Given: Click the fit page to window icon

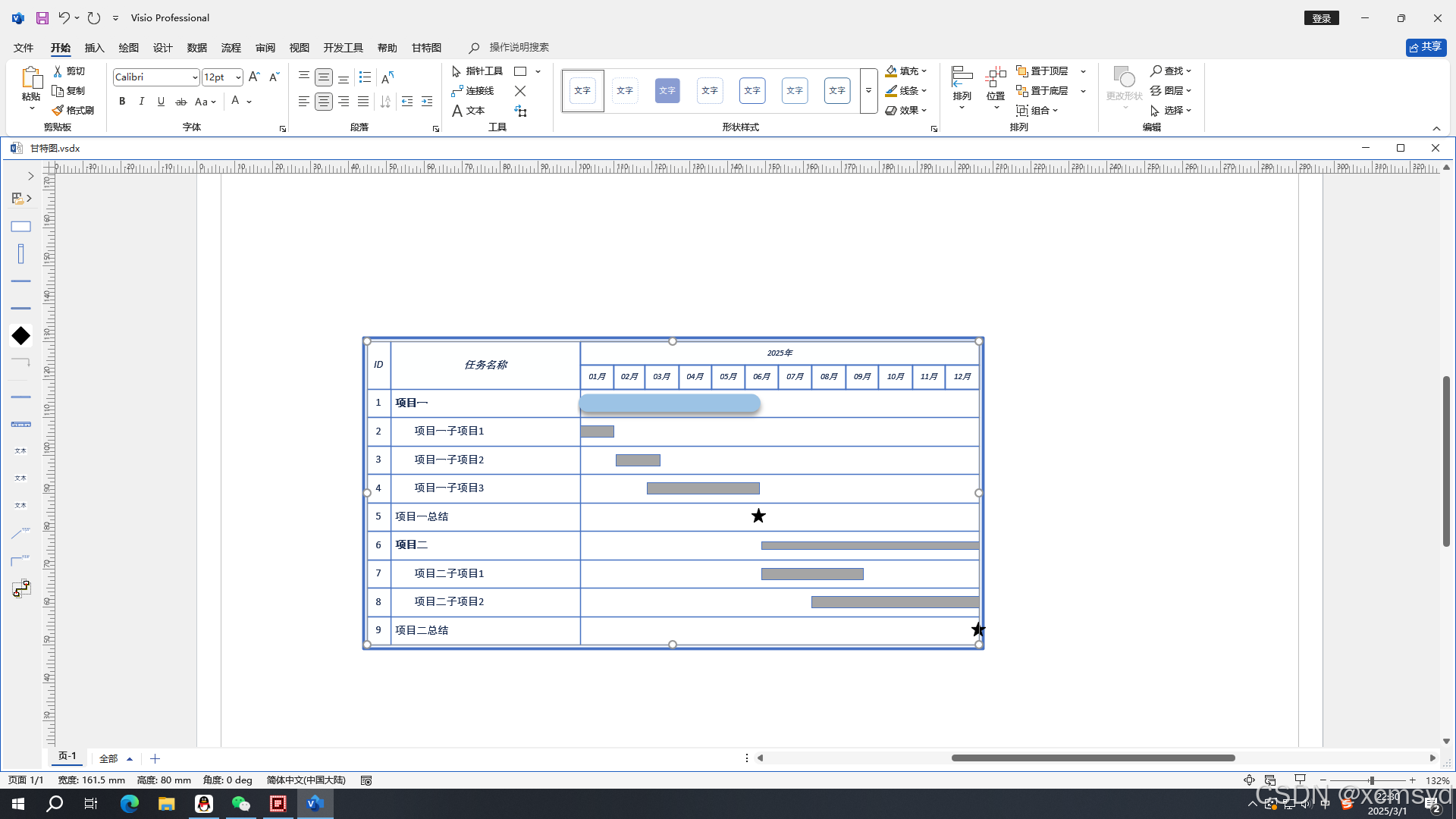Looking at the screenshot, I should 1249,780.
